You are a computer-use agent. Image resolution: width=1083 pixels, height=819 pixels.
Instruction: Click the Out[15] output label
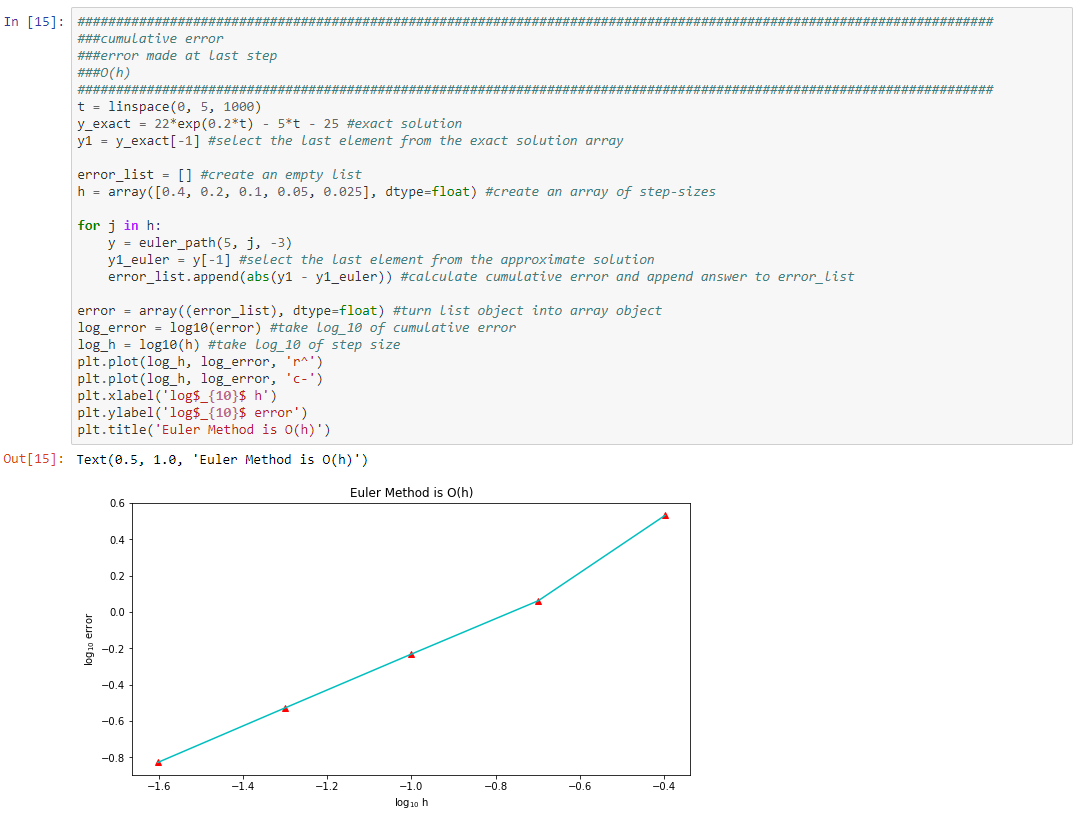(30, 462)
